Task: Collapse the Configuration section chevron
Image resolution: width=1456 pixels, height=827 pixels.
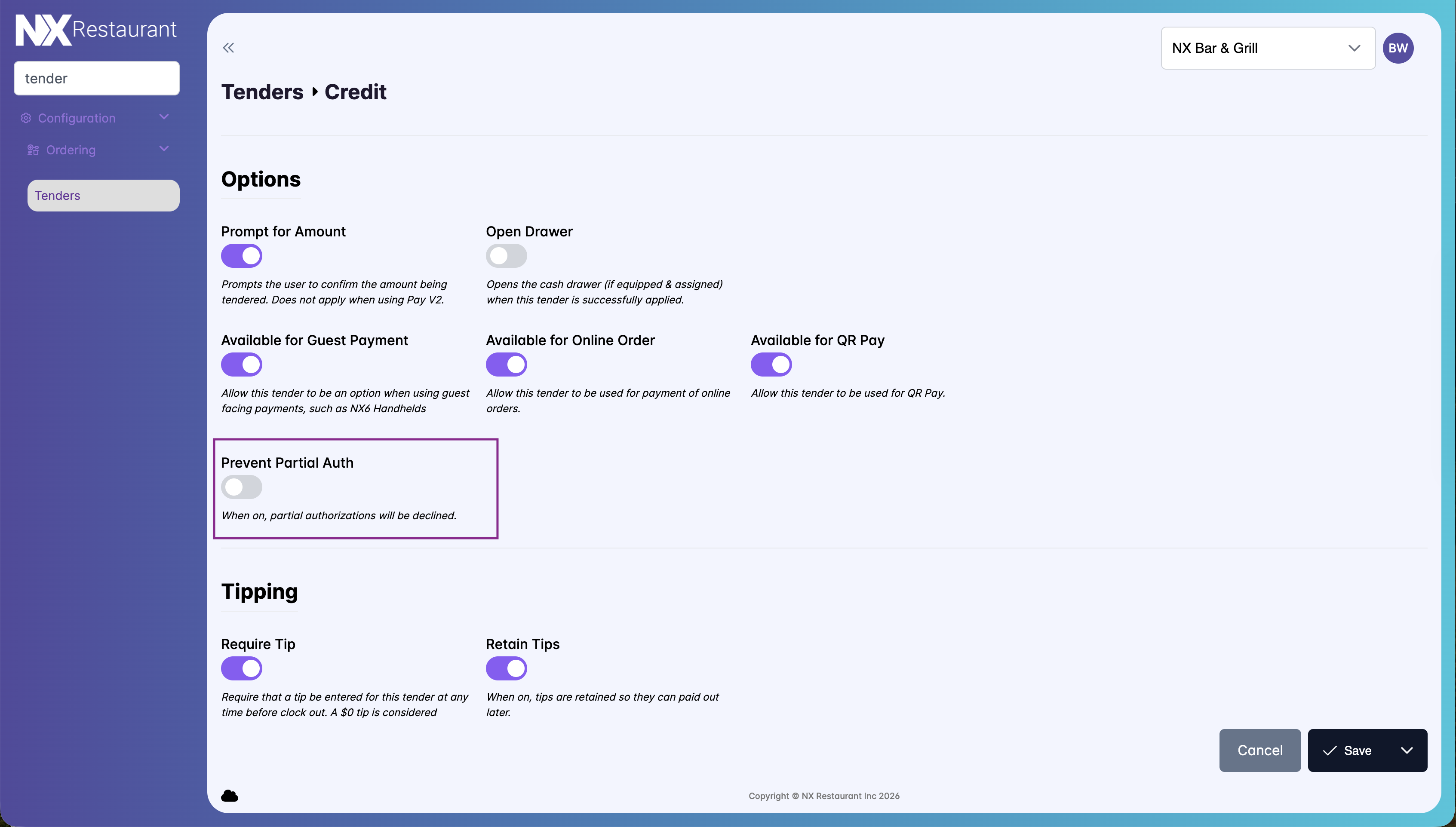Action: pos(164,117)
